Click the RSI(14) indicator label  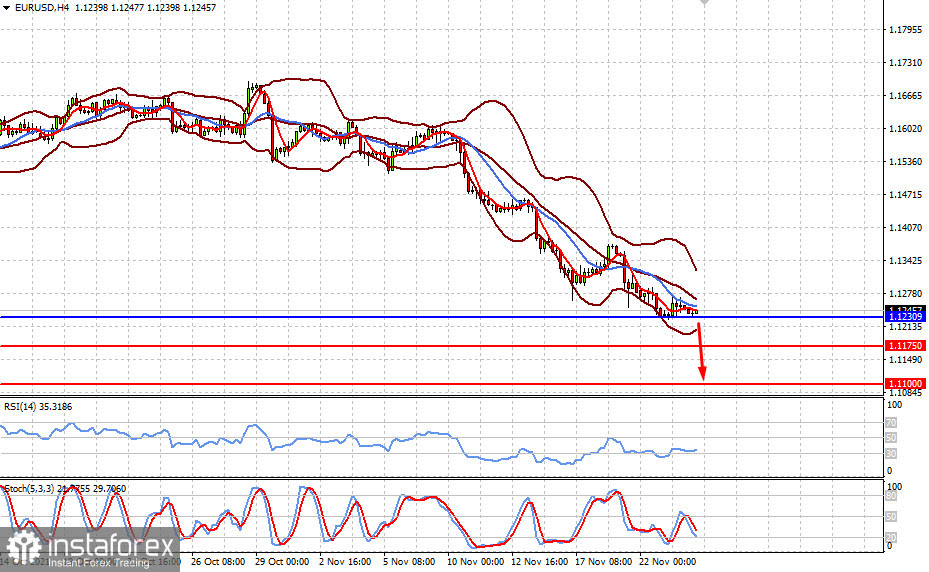click(x=37, y=406)
